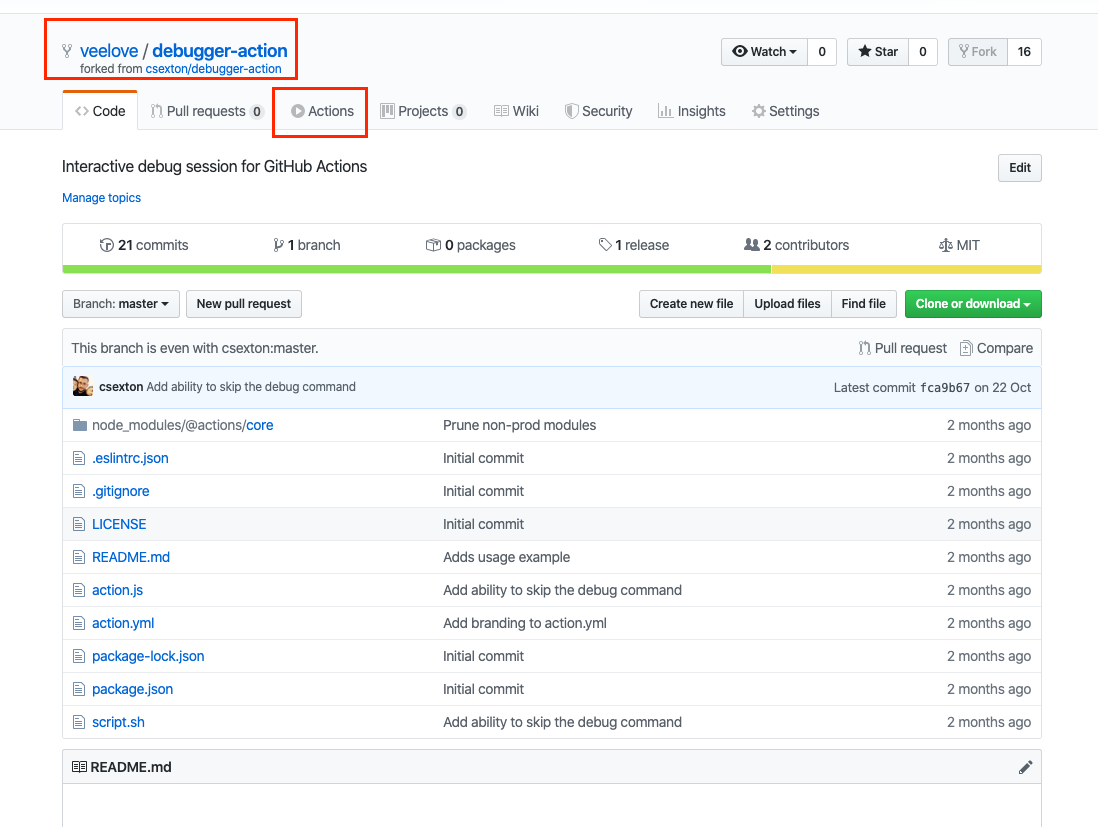The image size is (1098, 827).
Task: Click the book icon in the README.md header
Action: click(79, 767)
